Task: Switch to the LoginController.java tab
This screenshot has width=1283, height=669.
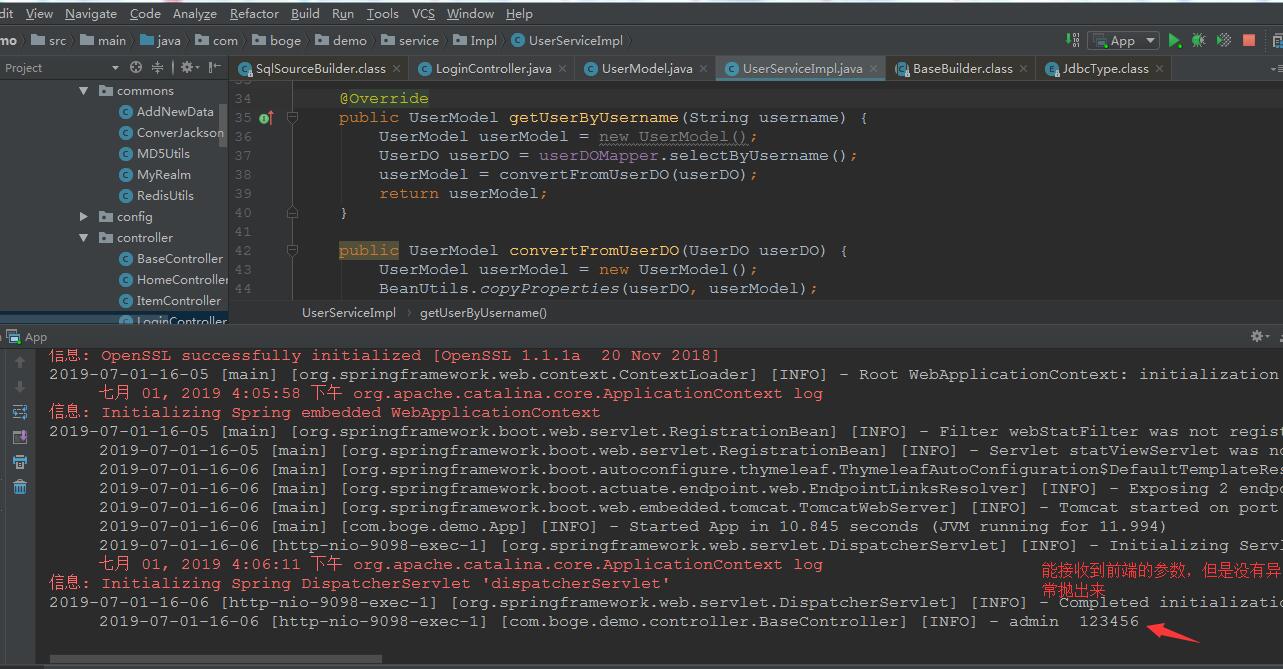Action: (494, 69)
